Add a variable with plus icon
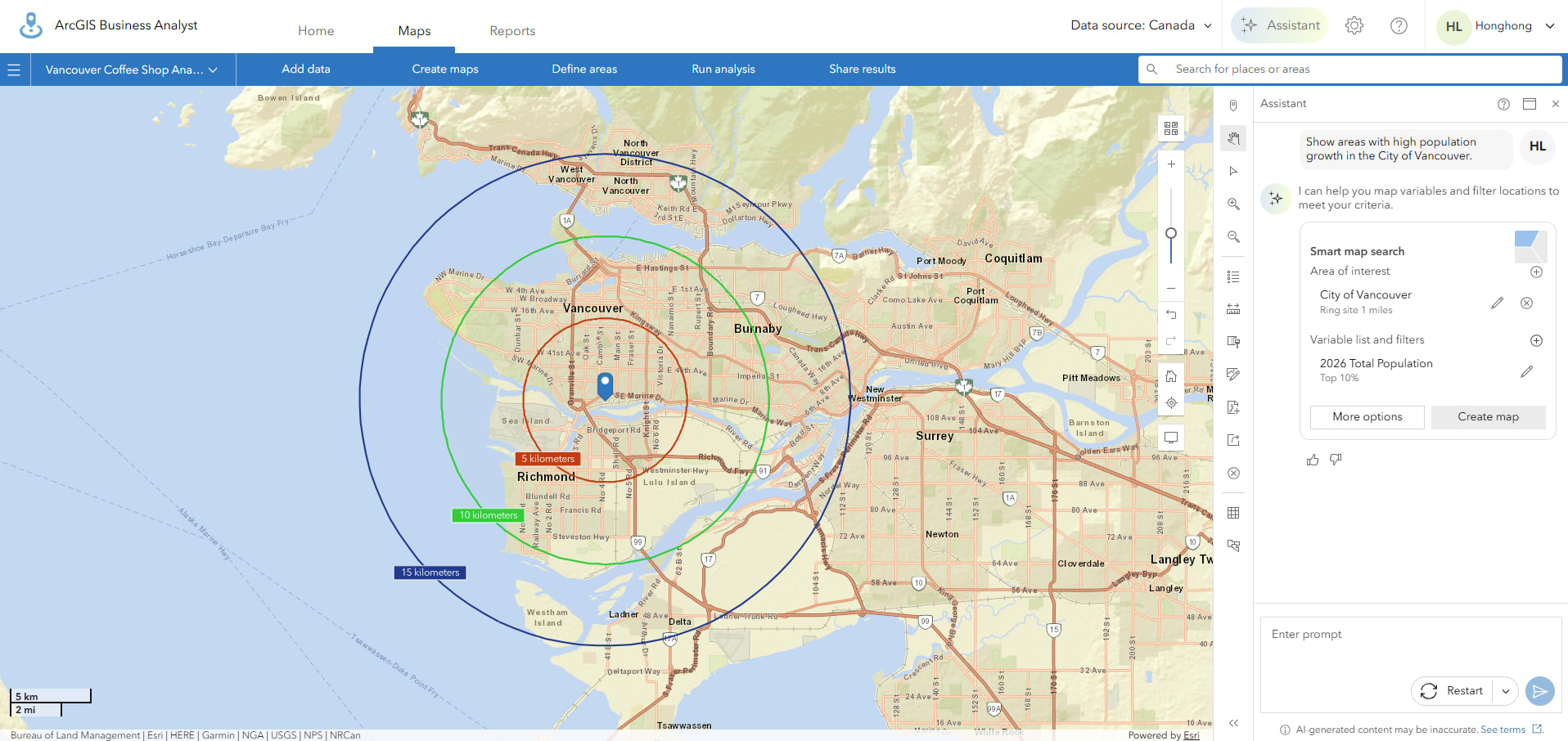The height and width of the screenshot is (741, 1568). pyautogui.click(x=1536, y=340)
